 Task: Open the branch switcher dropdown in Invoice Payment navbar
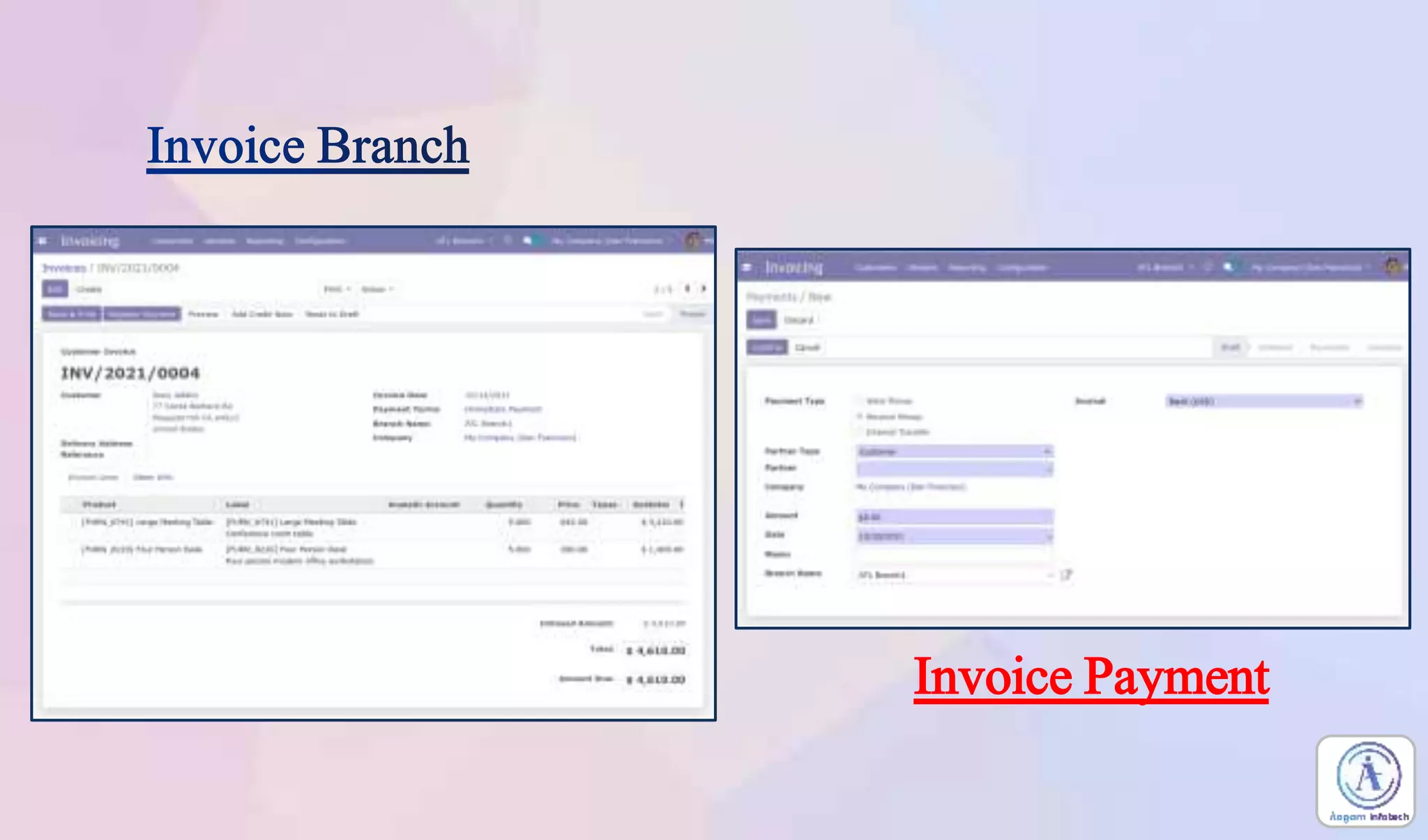(x=1165, y=267)
